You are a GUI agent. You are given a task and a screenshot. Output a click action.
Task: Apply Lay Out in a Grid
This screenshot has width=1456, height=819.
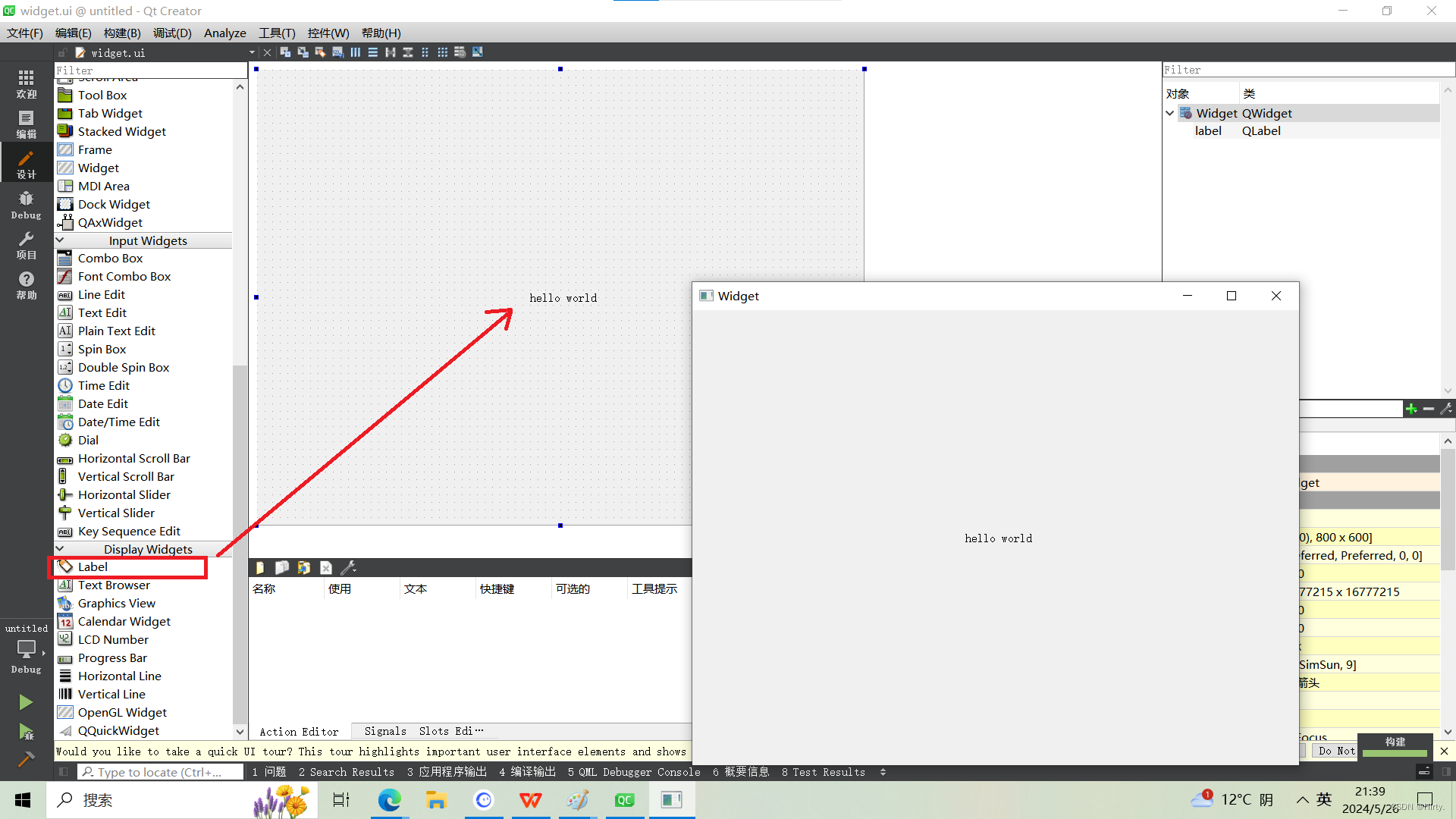443,52
